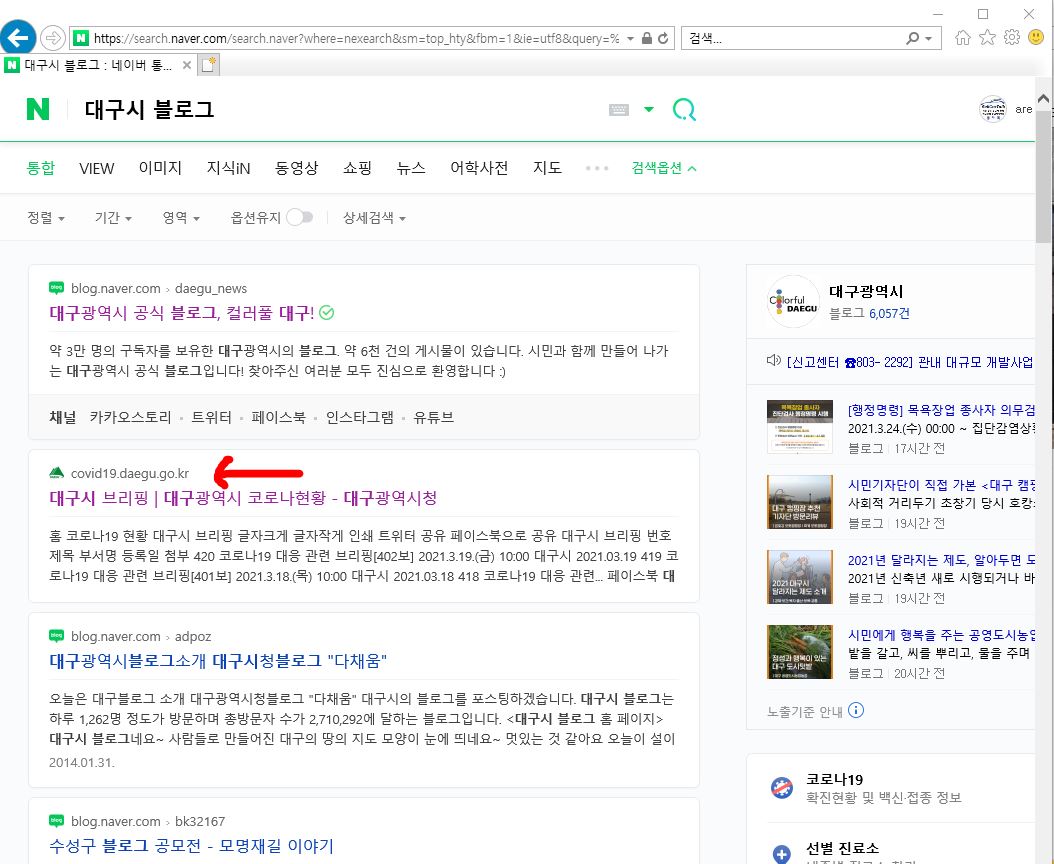Click the 유튜브 channel link

coord(434,418)
